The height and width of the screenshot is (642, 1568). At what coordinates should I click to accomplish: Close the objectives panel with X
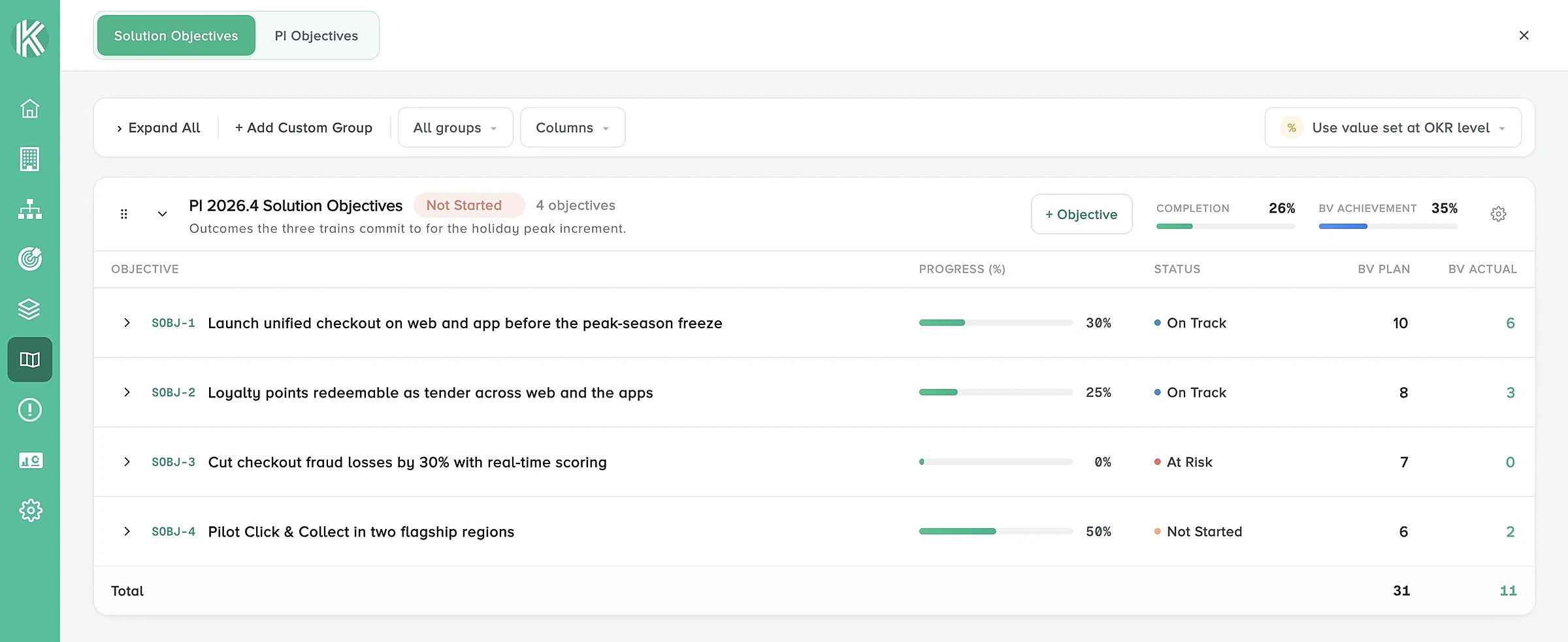point(1524,35)
